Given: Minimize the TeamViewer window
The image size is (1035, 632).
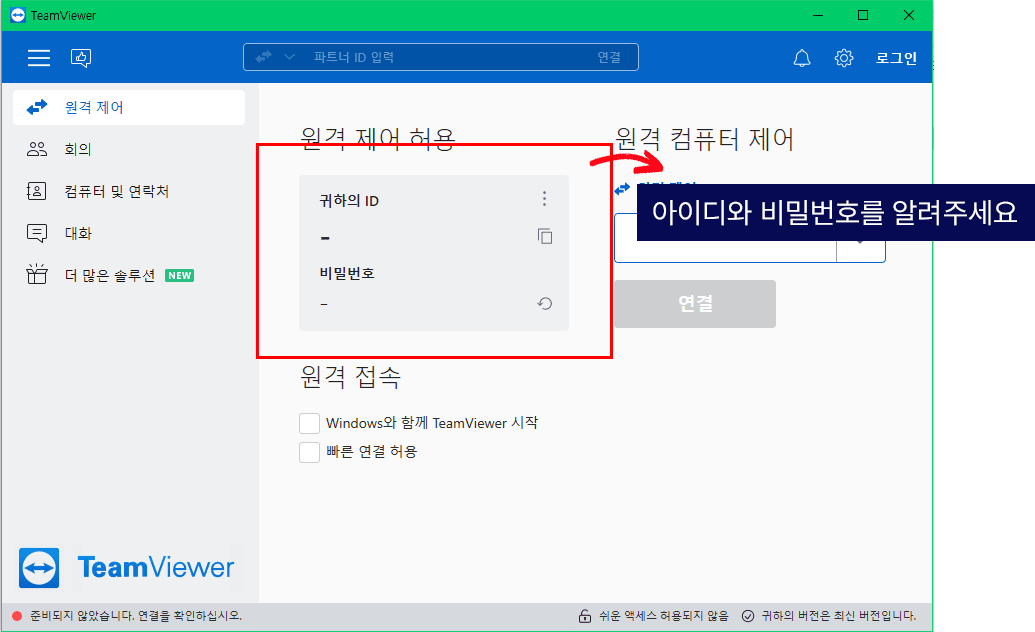Looking at the screenshot, I should tap(818, 15).
